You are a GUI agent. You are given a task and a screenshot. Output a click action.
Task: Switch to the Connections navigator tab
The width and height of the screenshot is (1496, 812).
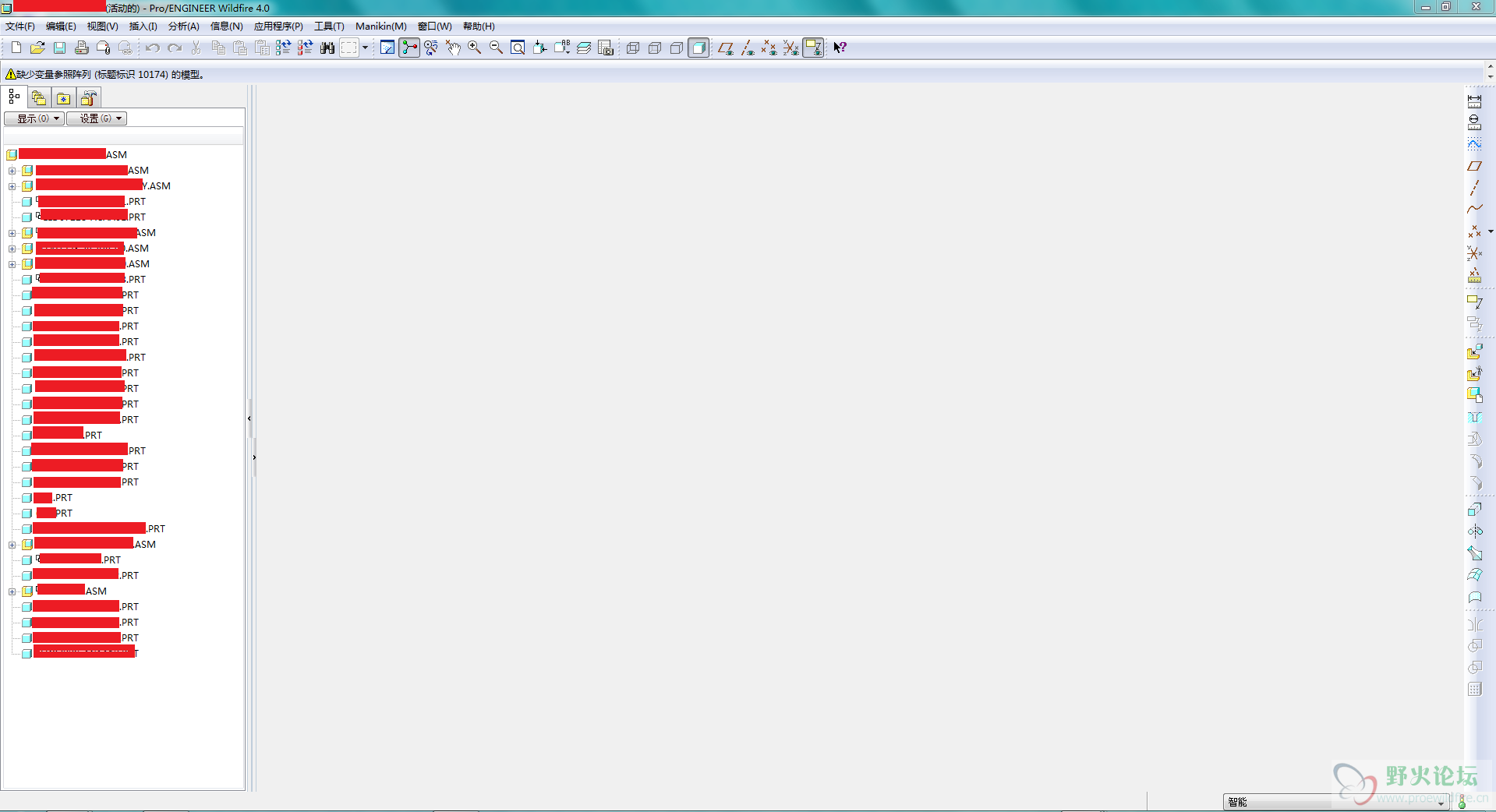89,97
